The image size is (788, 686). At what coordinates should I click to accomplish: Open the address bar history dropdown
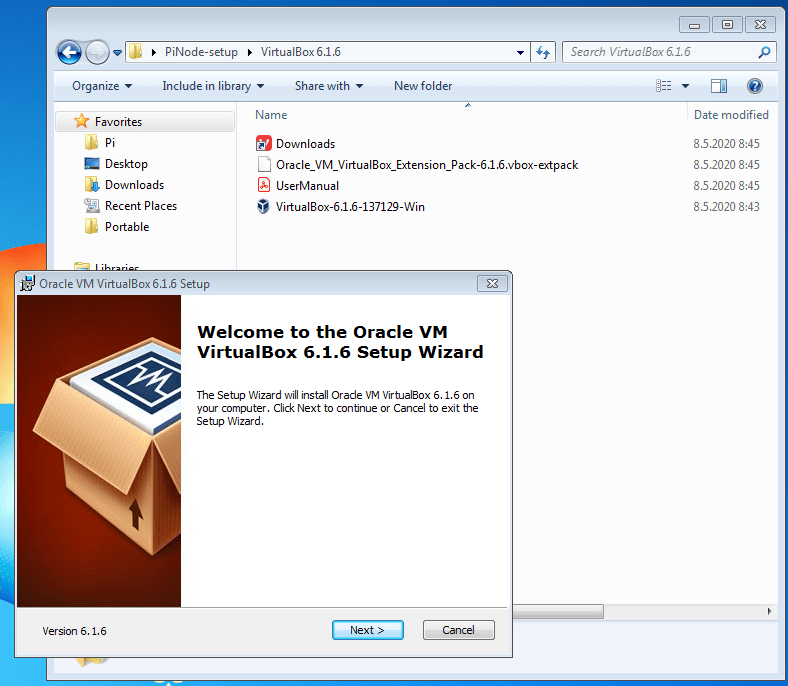click(520, 52)
